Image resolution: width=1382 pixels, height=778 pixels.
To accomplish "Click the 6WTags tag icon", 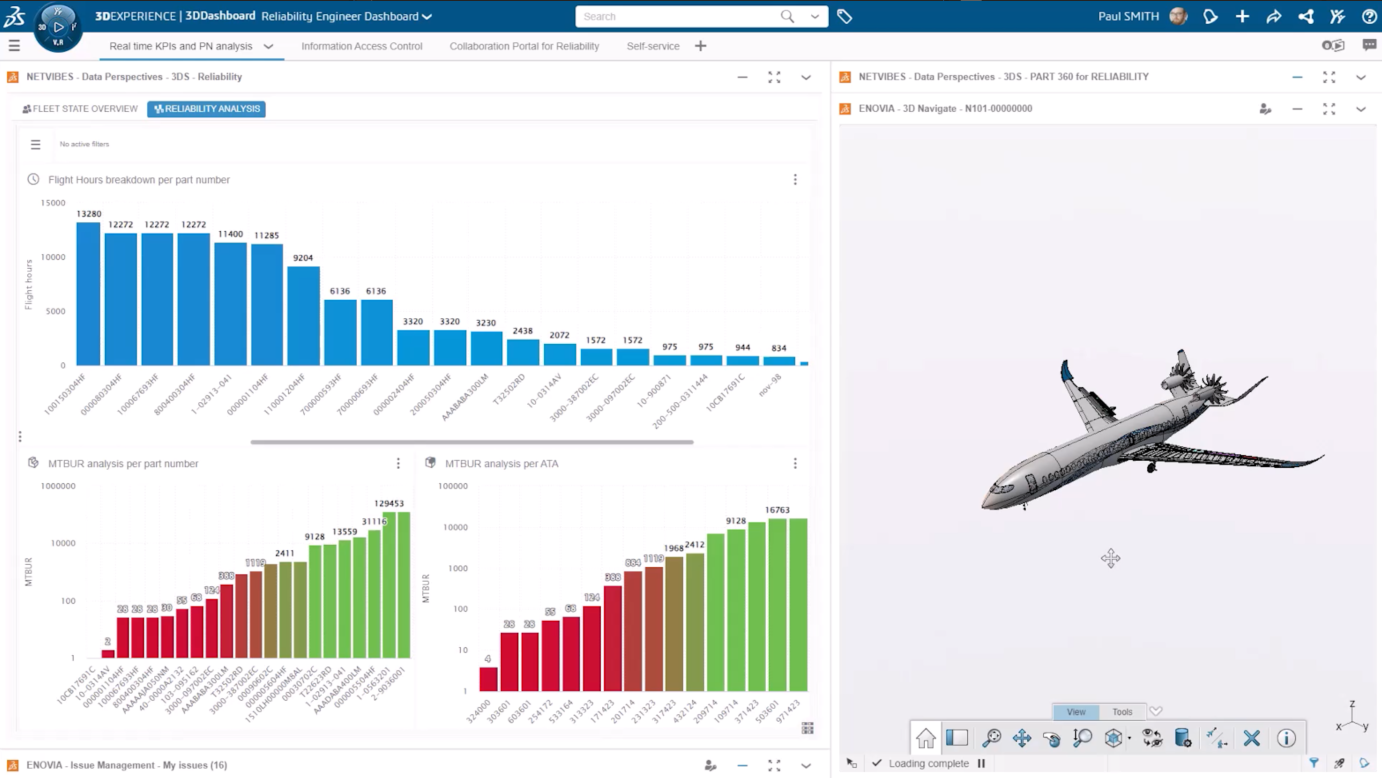I will (x=845, y=16).
